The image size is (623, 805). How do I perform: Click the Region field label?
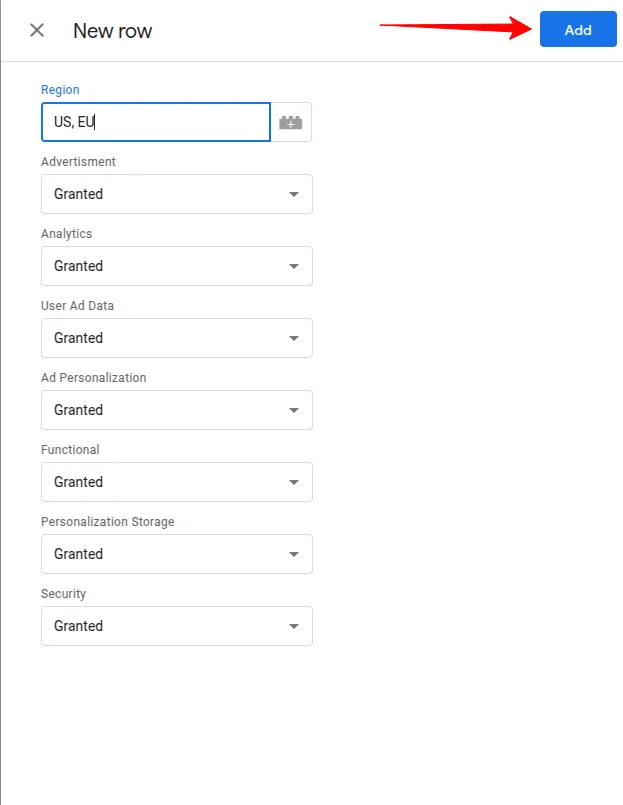tap(60, 90)
